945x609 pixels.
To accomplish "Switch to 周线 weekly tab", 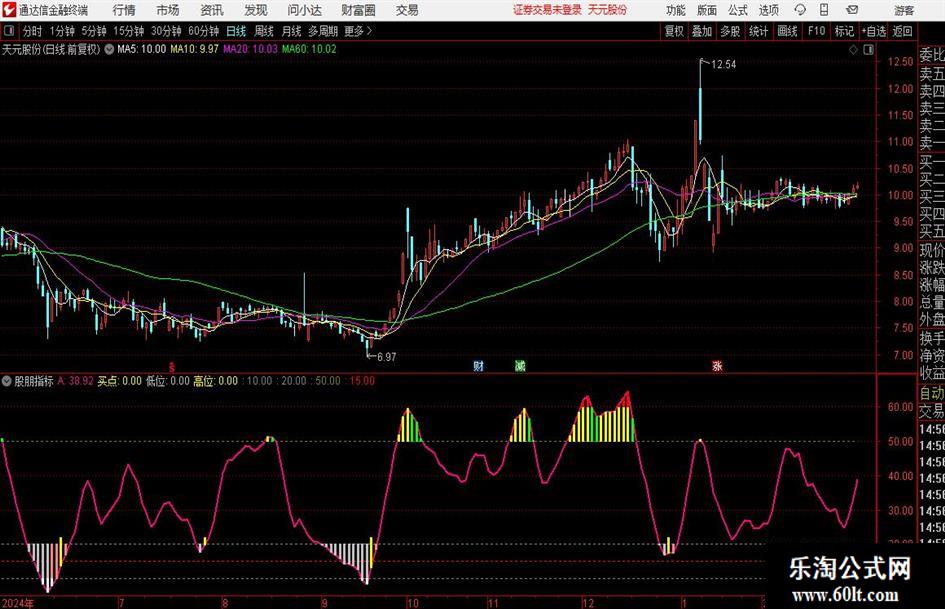I will tap(264, 31).
